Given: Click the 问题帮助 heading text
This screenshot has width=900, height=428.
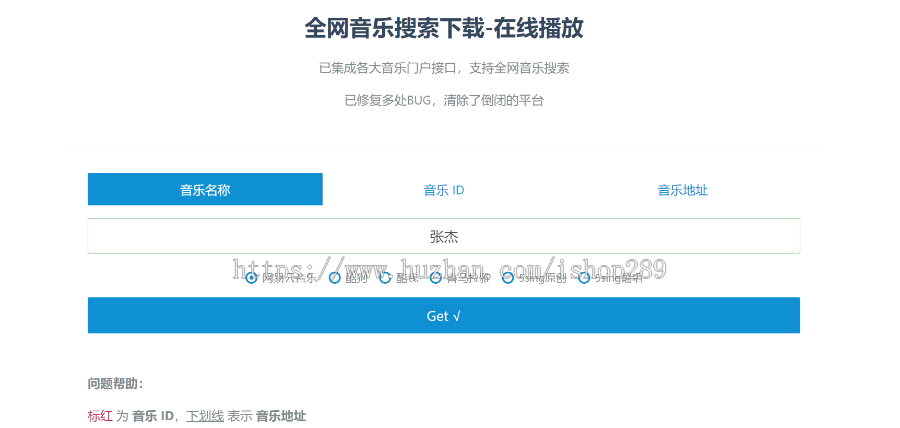Looking at the screenshot, I should (x=115, y=384).
